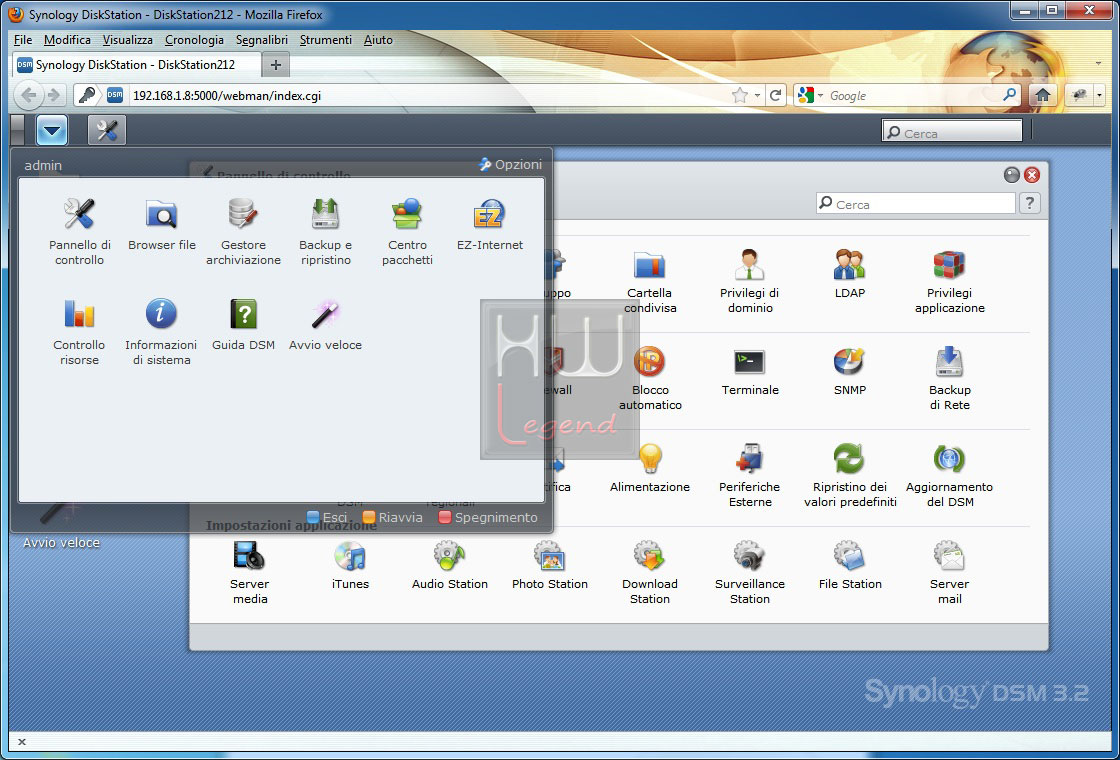This screenshot has height=760, width=1120.
Task: Close the Pannello di controllo window
Action: [1031, 175]
